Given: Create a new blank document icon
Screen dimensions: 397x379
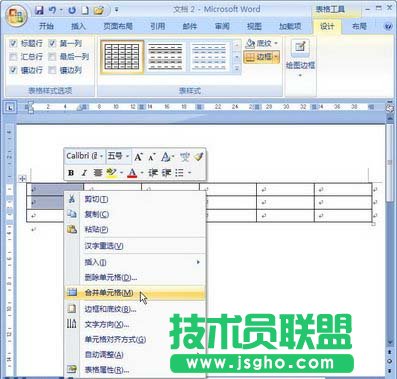Looking at the screenshot, I should (x=85, y=10).
